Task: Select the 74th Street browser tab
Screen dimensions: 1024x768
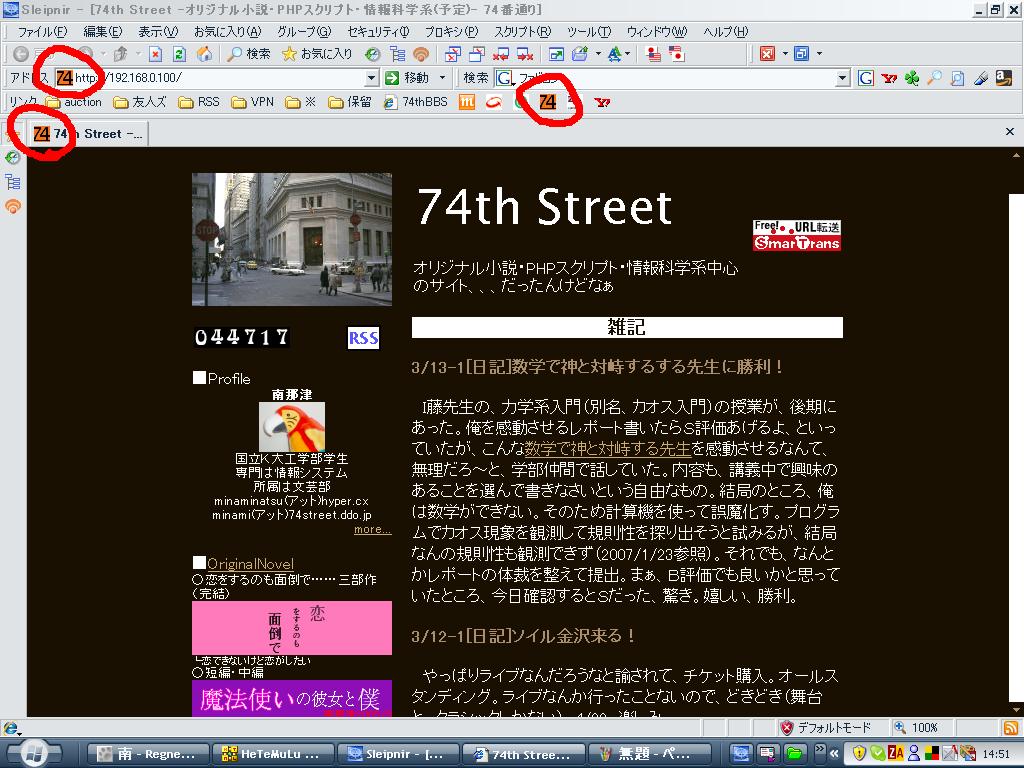Action: (87, 133)
